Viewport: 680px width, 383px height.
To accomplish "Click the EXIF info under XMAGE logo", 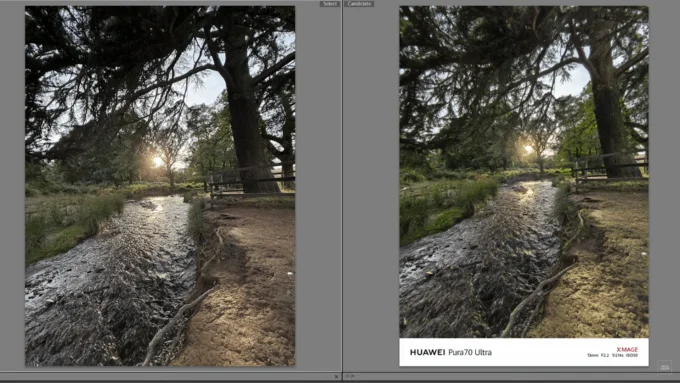I will click(612, 355).
